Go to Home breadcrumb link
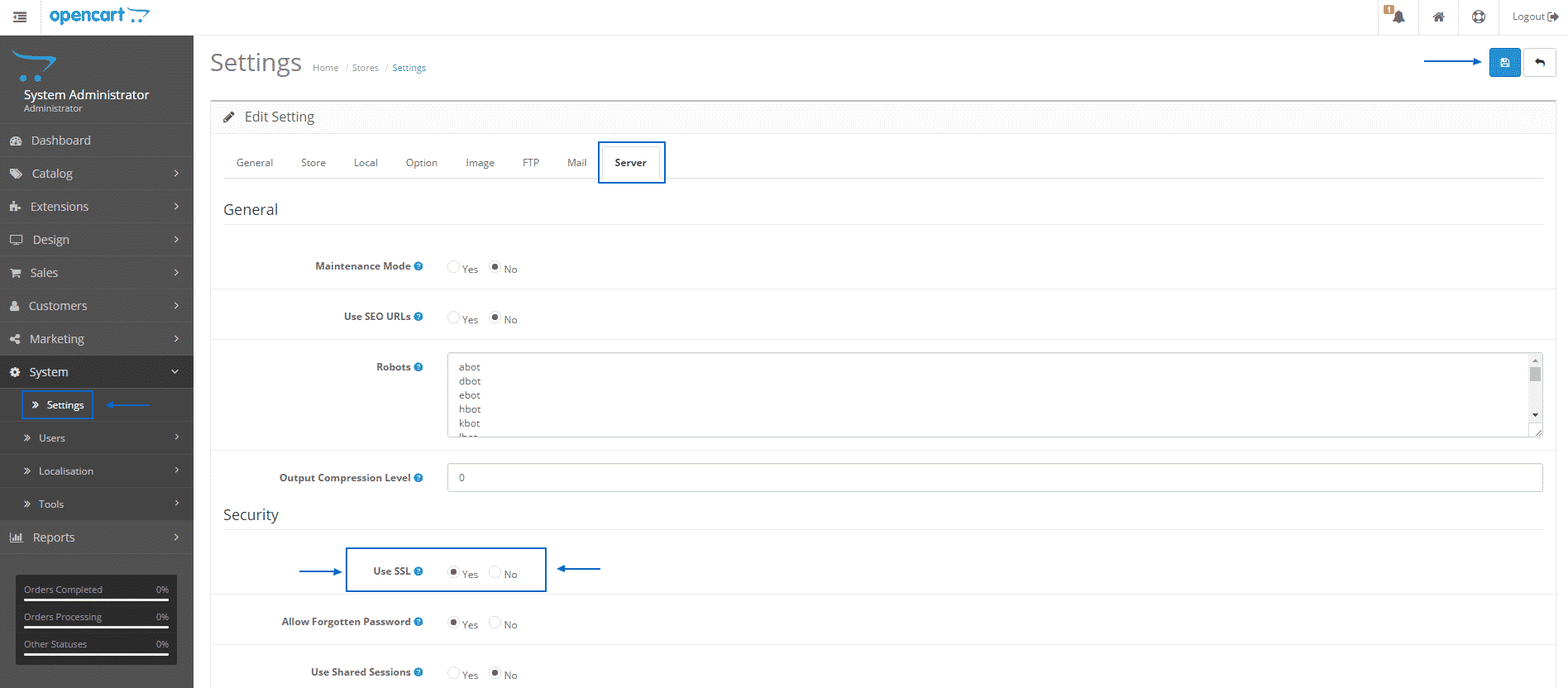The height and width of the screenshot is (688, 1568). (x=326, y=68)
